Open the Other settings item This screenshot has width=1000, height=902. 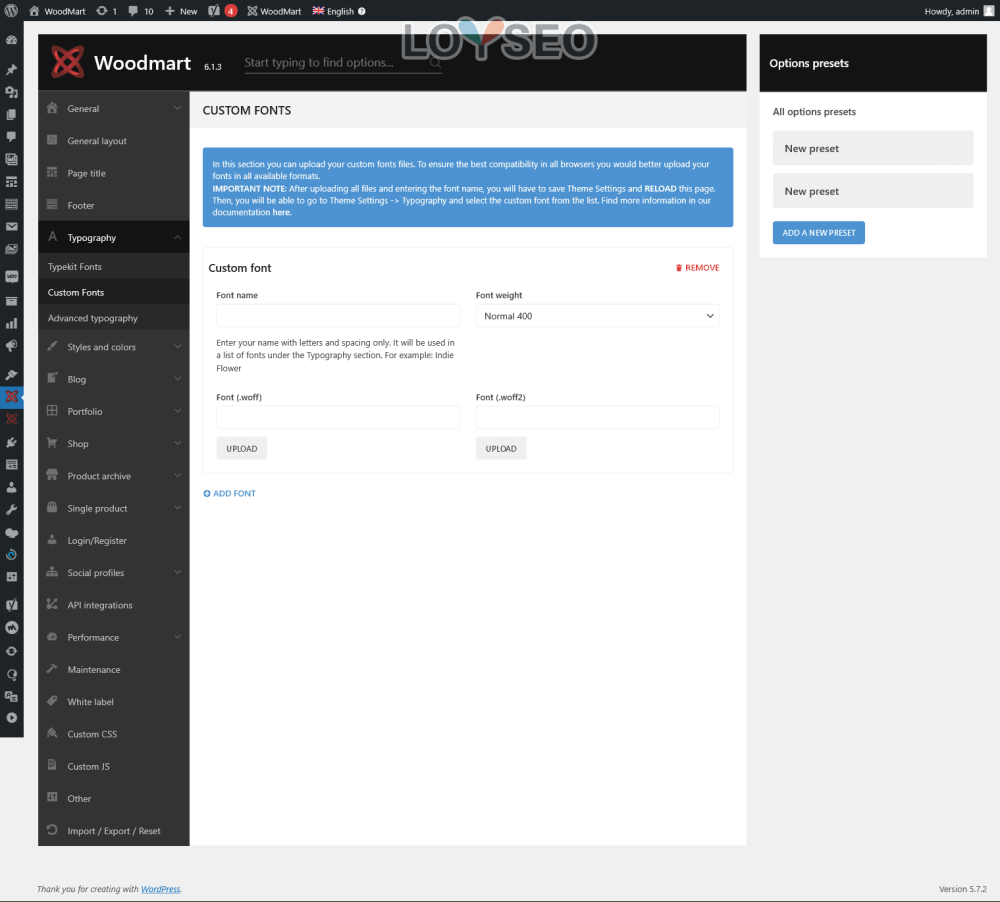pyautogui.click(x=114, y=798)
